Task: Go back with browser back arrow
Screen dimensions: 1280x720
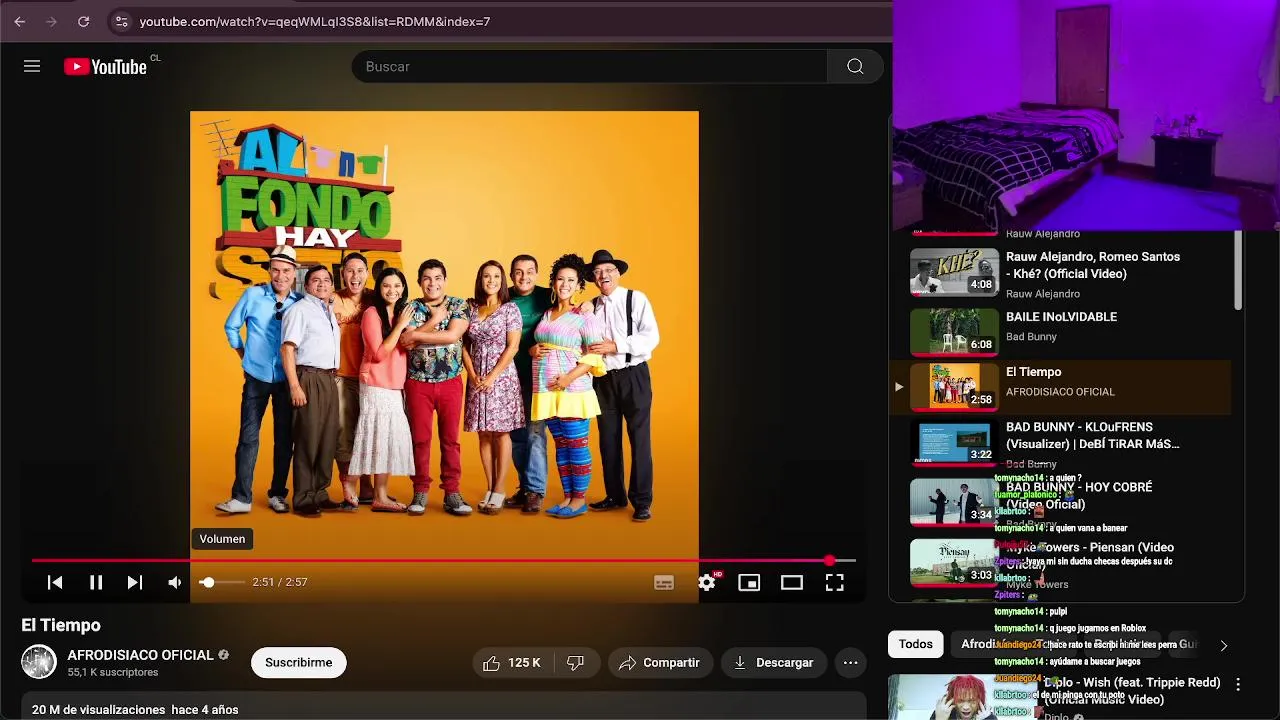Action: [19, 21]
